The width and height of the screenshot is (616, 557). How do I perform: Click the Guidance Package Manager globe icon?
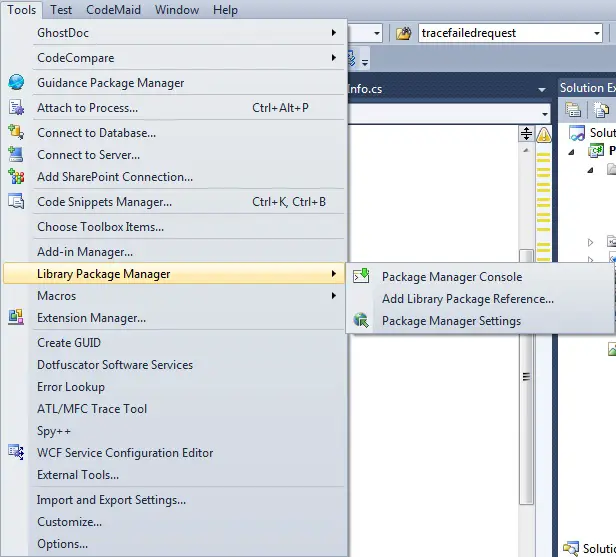[x=16, y=82]
